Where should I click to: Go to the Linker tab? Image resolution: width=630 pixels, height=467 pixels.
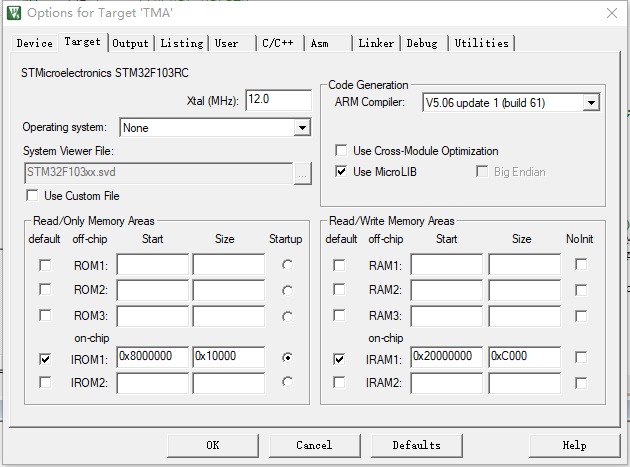[x=376, y=43]
